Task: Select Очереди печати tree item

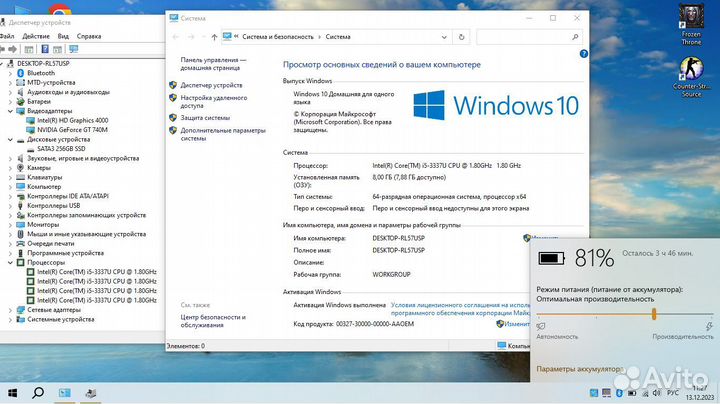Action: [51, 244]
